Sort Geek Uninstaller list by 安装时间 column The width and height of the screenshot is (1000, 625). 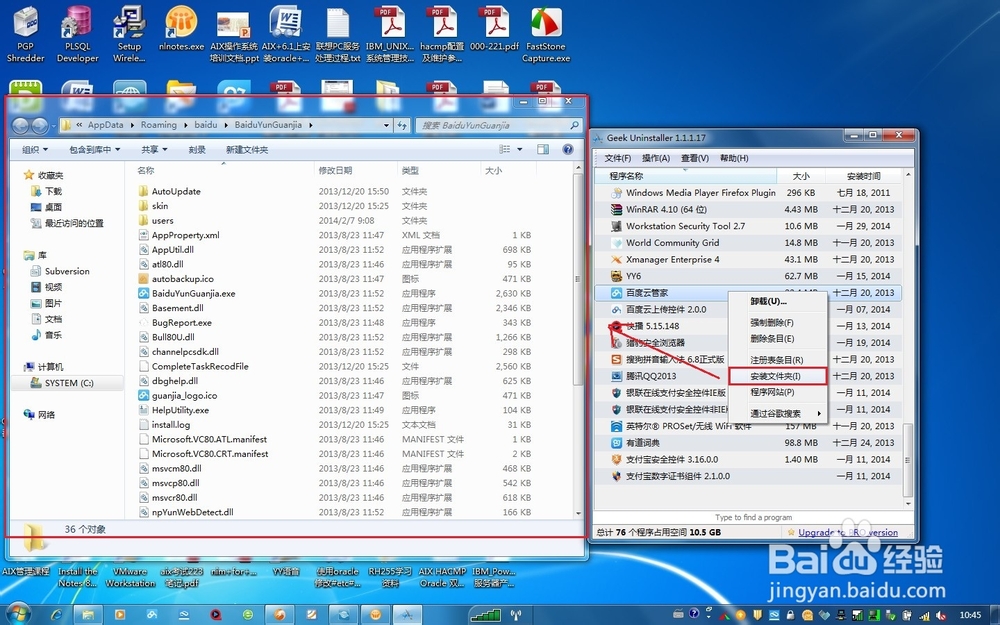point(864,176)
